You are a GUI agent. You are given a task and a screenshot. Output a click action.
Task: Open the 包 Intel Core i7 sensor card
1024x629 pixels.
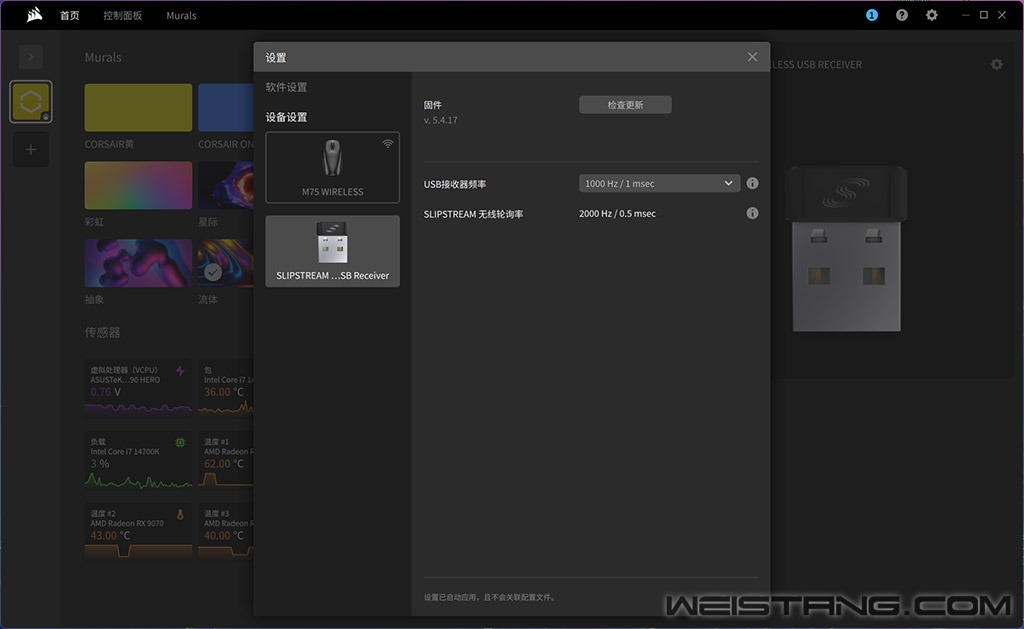tap(226, 387)
